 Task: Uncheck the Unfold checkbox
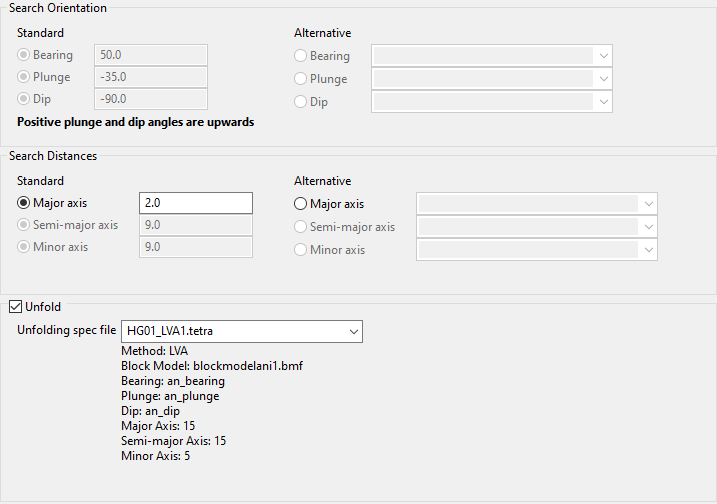tap(16, 307)
